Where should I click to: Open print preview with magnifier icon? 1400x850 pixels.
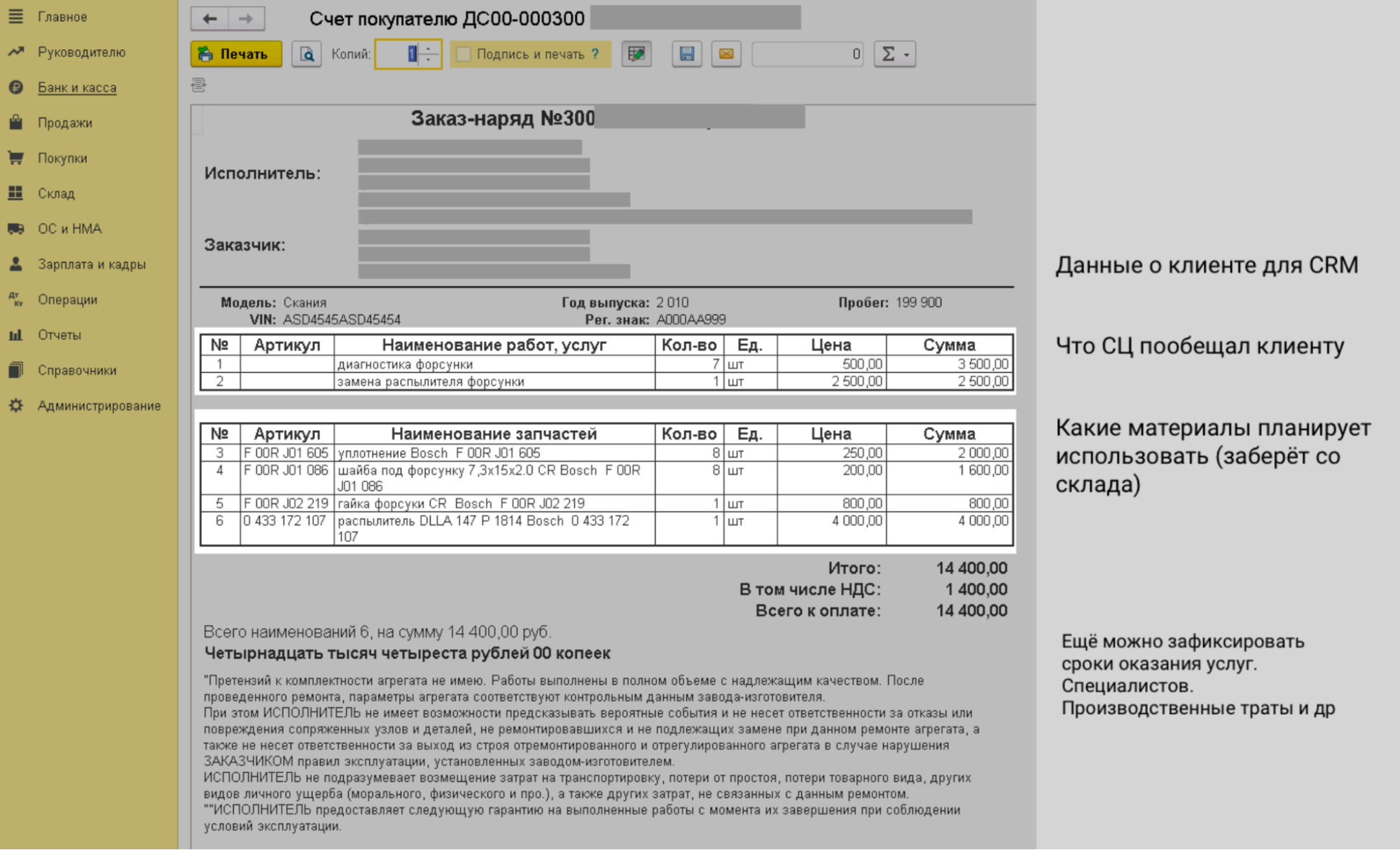307,54
